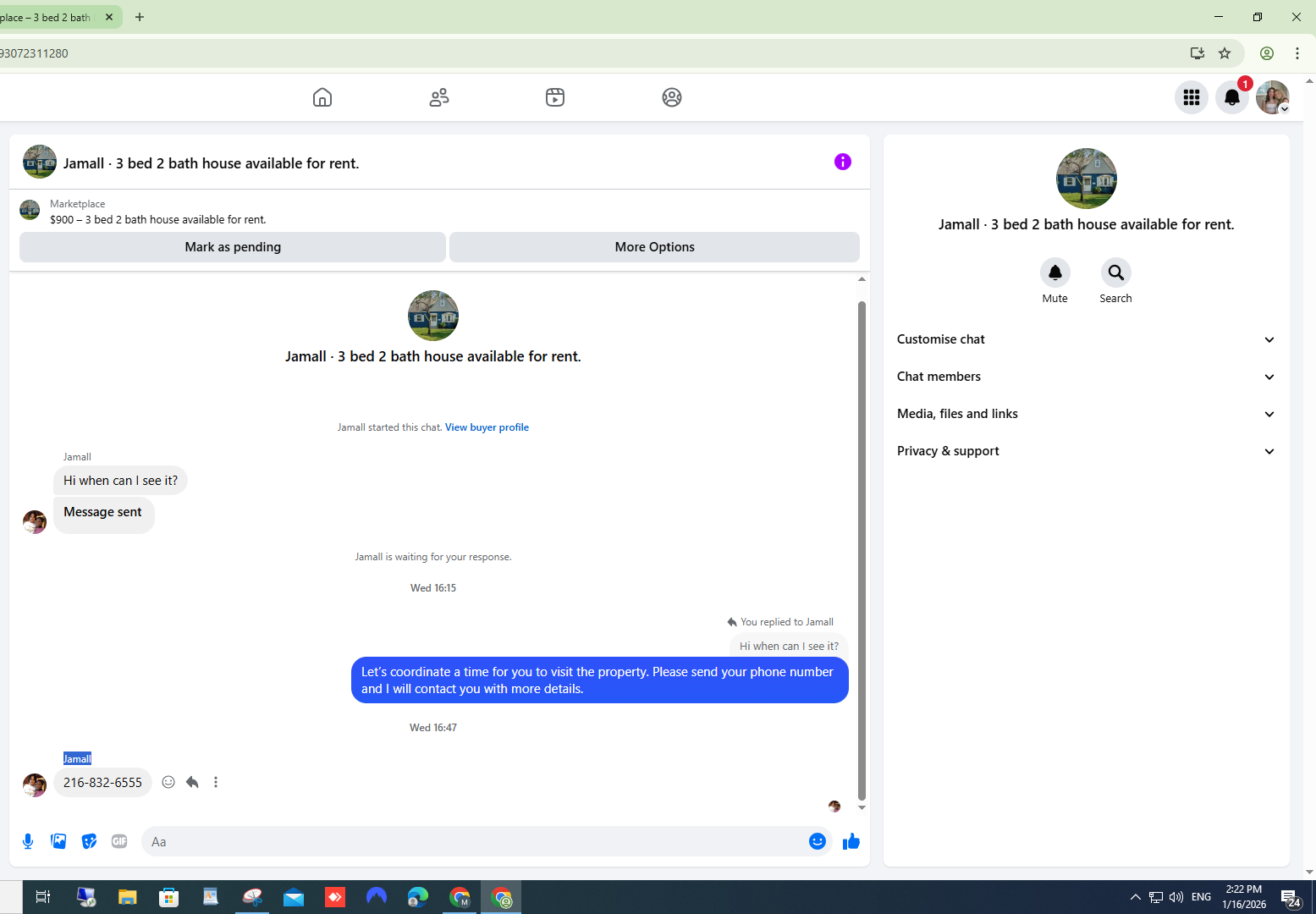Choose a sticker from sticker icon

[x=89, y=841]
